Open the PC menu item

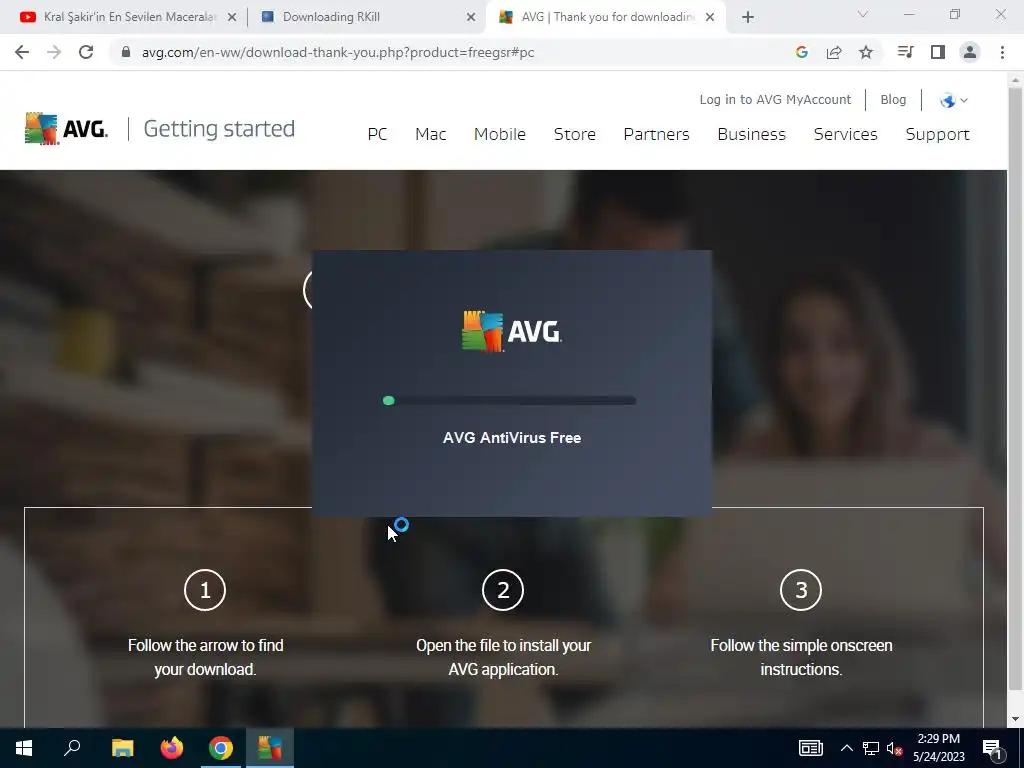click(377, 134)
